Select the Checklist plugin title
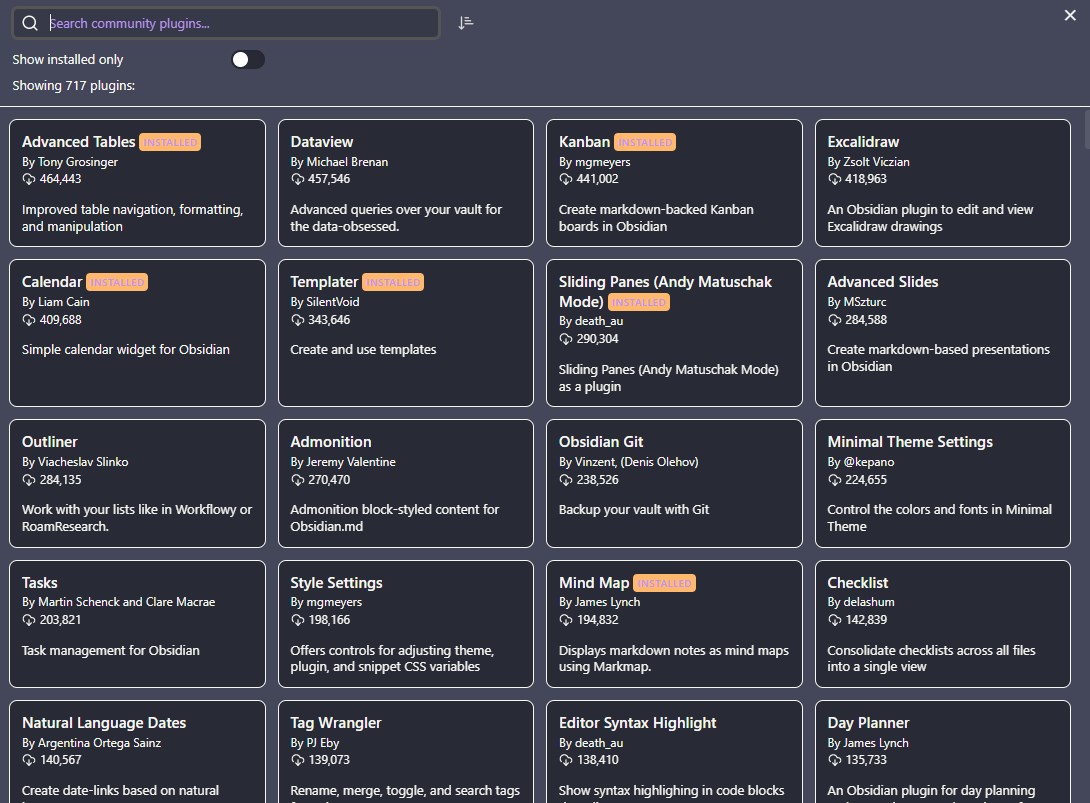Screen dimensions: 1090x803 [858, 583]
